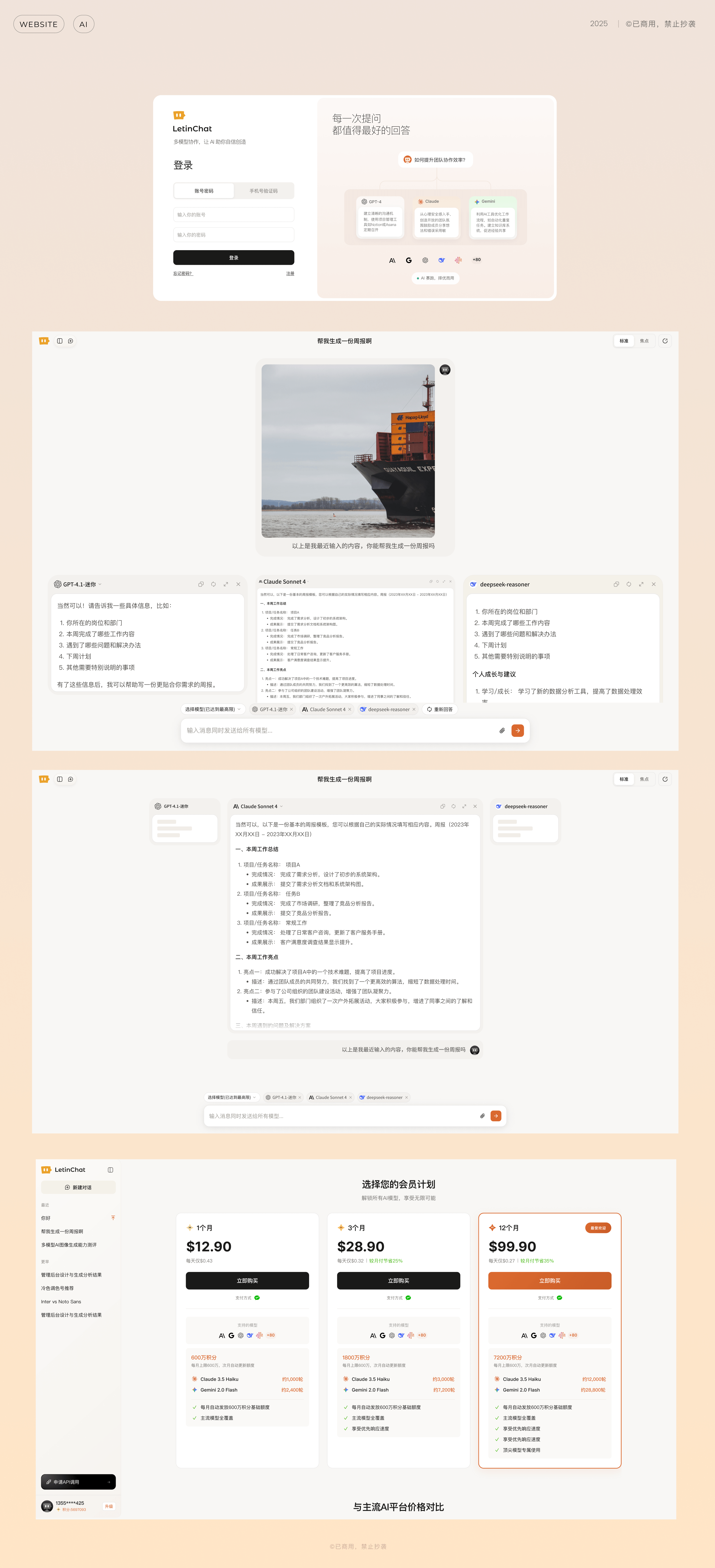Select 标准 mode in lower chat header
The width and height of the screenshot is (715, 1568).
click(x=624, y=779)
